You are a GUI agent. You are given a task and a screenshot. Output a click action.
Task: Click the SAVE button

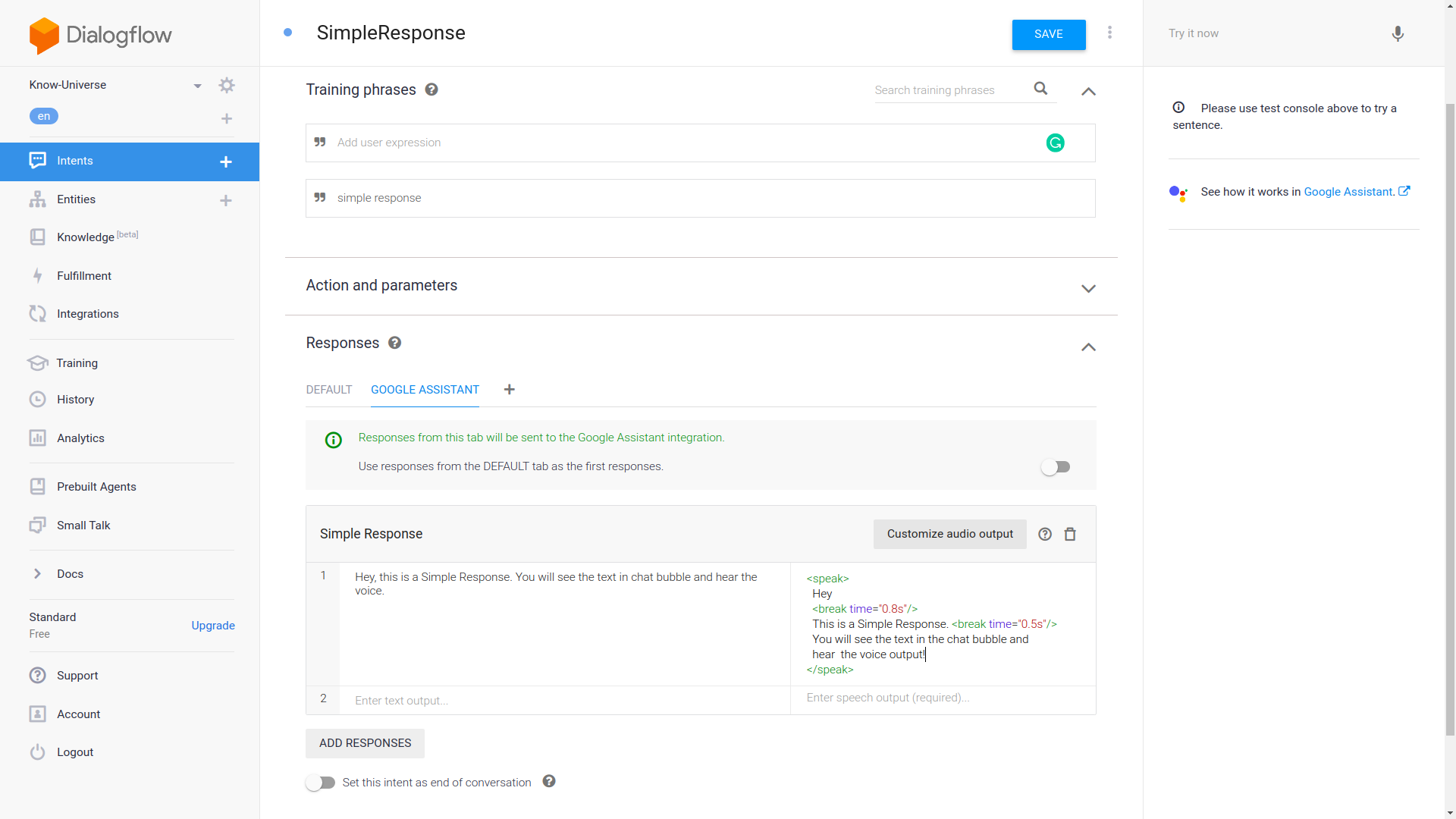(x=1048, y=35)
